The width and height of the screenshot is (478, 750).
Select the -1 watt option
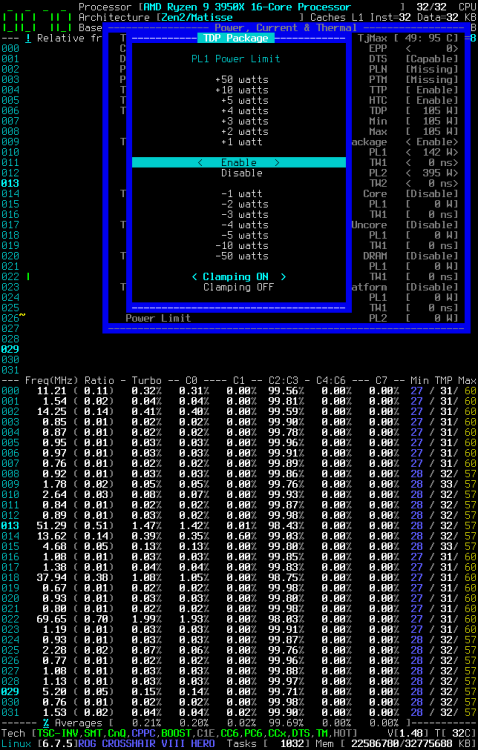[242, 194]
